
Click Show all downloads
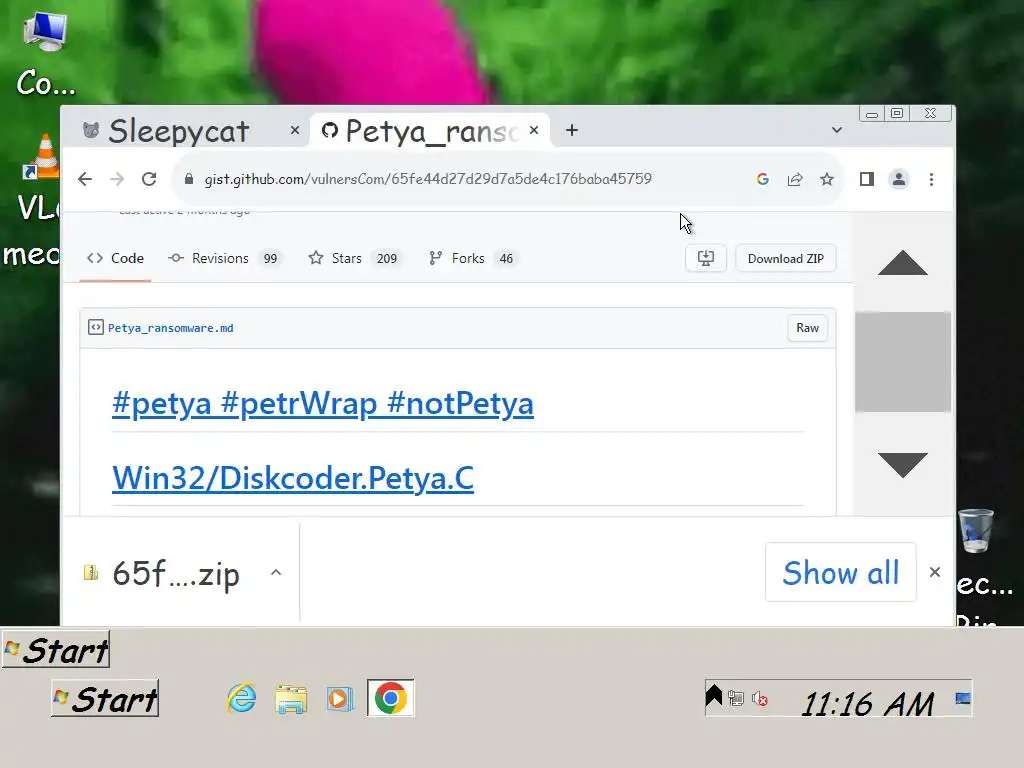click(840, 572)
